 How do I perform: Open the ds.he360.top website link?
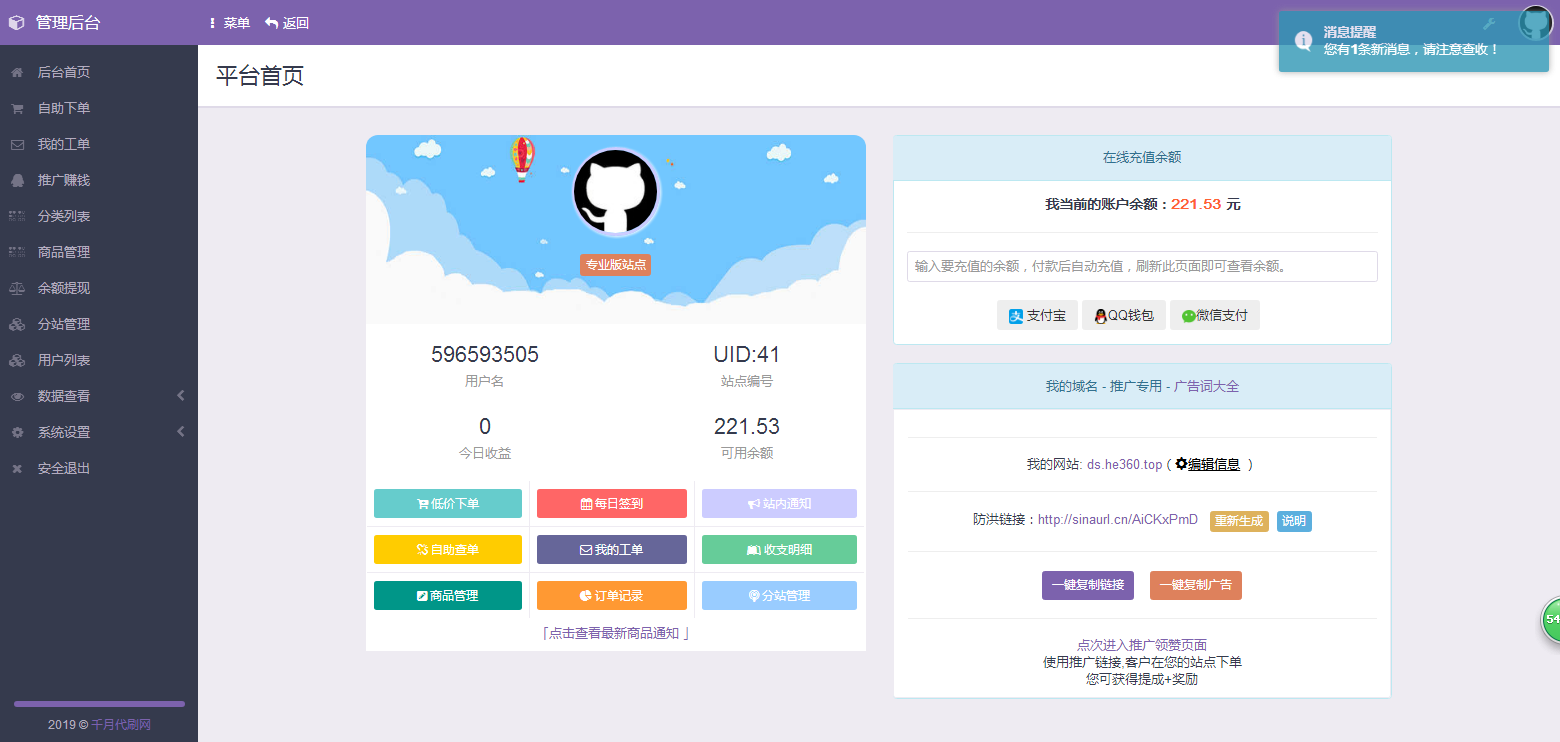[x=1125, y=464]
